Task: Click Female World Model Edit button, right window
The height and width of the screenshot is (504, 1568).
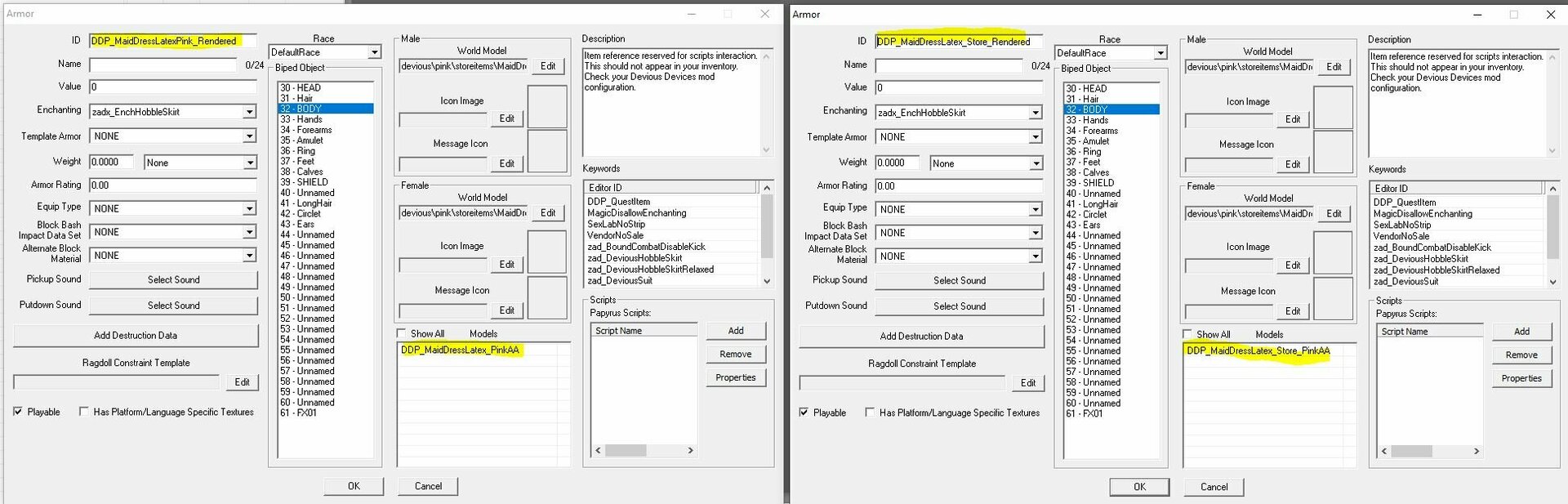Action: coord(1334,213)
